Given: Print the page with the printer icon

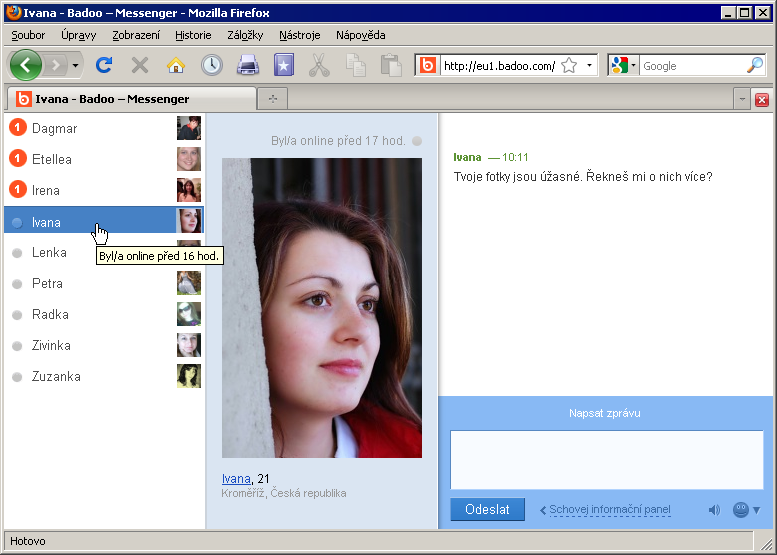Looking at the screenshot, I should pos(248,65).
